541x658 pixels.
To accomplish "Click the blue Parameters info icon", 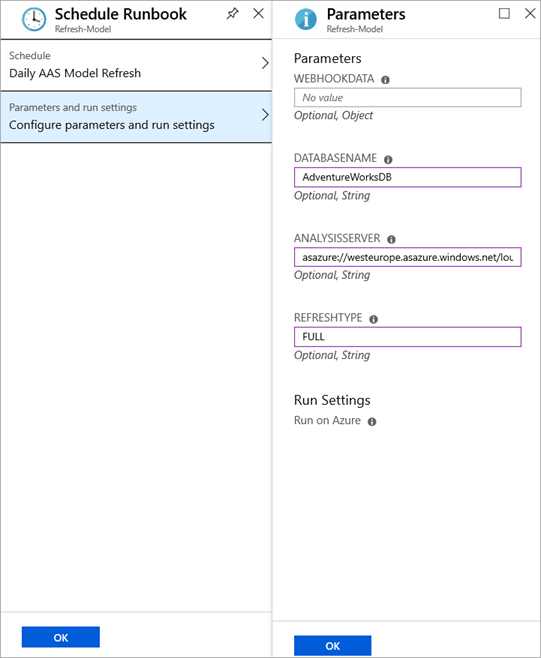I will click(306, 19).
